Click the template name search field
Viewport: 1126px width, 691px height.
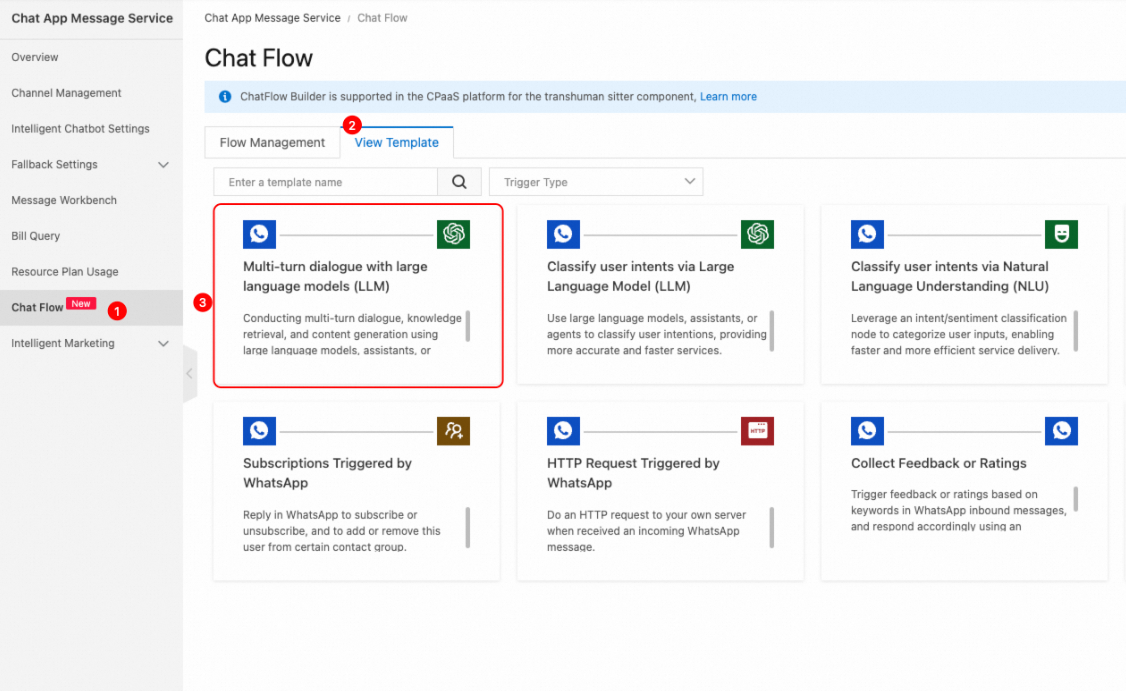point(325,182)
